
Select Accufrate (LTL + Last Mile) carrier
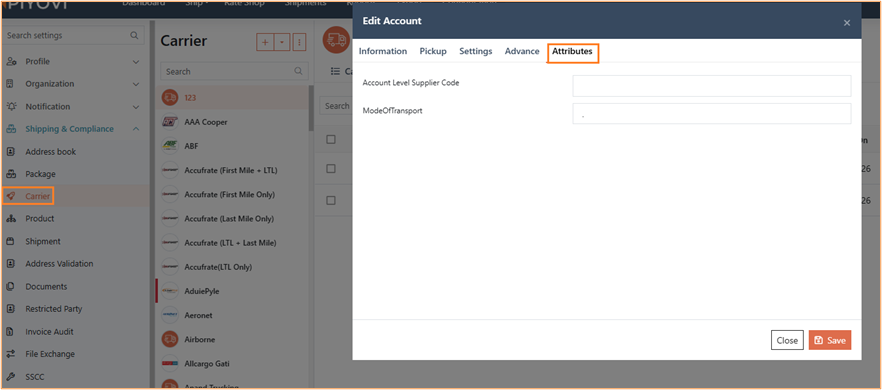pos(231,243)
